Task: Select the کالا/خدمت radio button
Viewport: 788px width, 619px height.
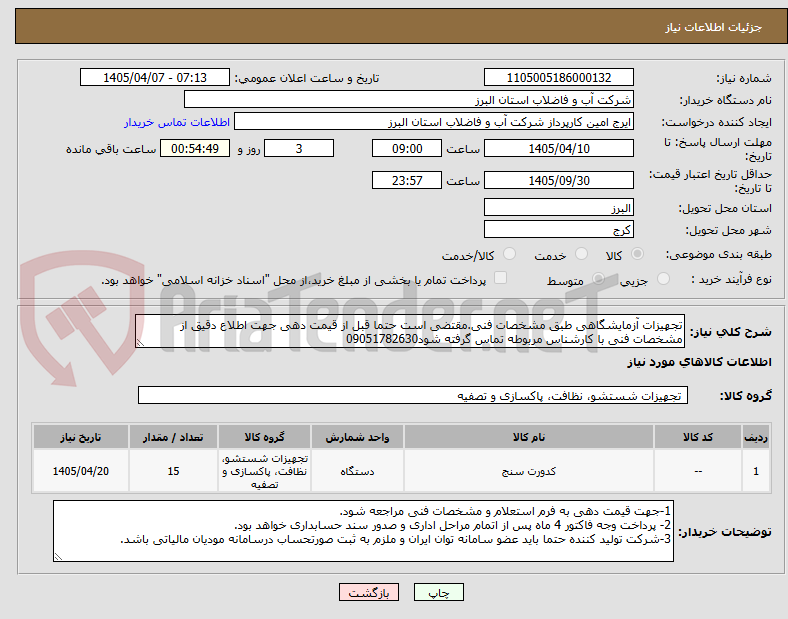Action: (x=510, y=254)
